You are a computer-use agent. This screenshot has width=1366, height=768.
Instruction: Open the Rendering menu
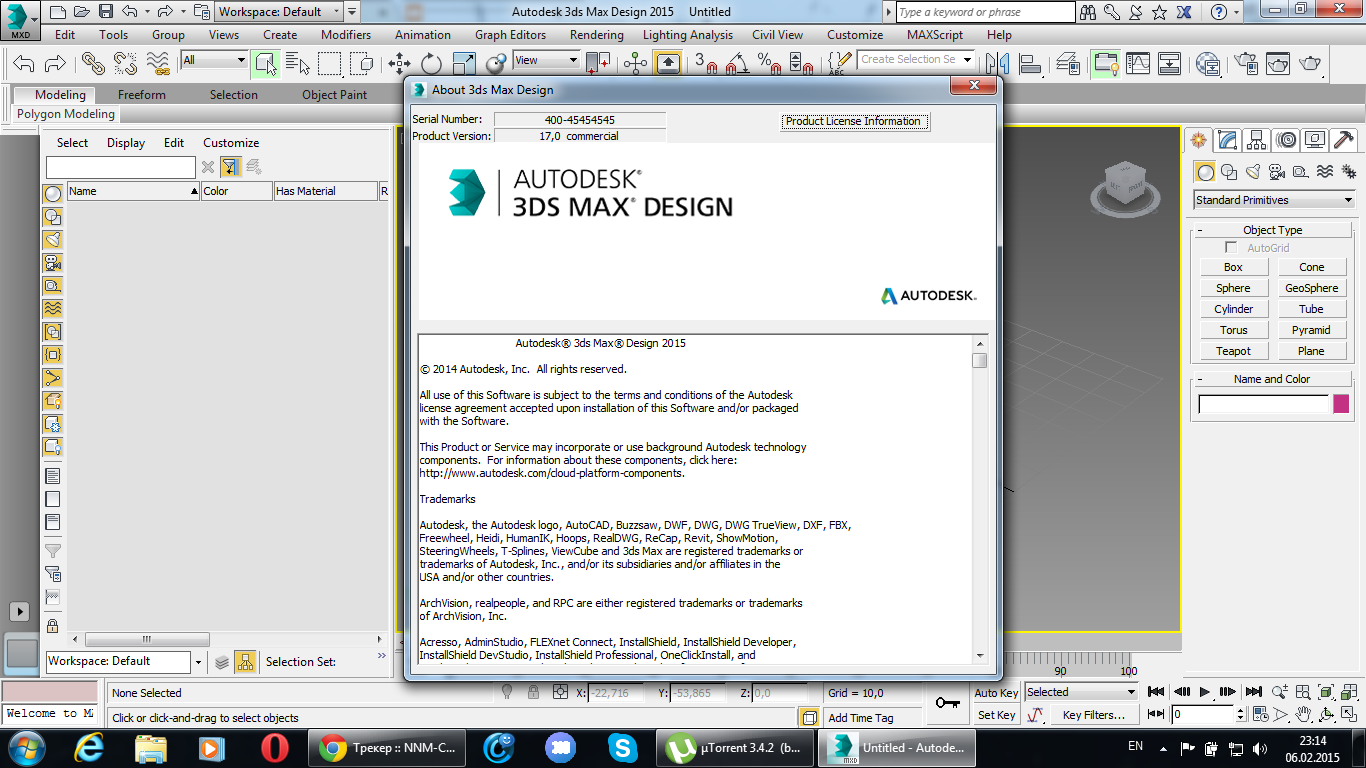(x=597, y=34)
